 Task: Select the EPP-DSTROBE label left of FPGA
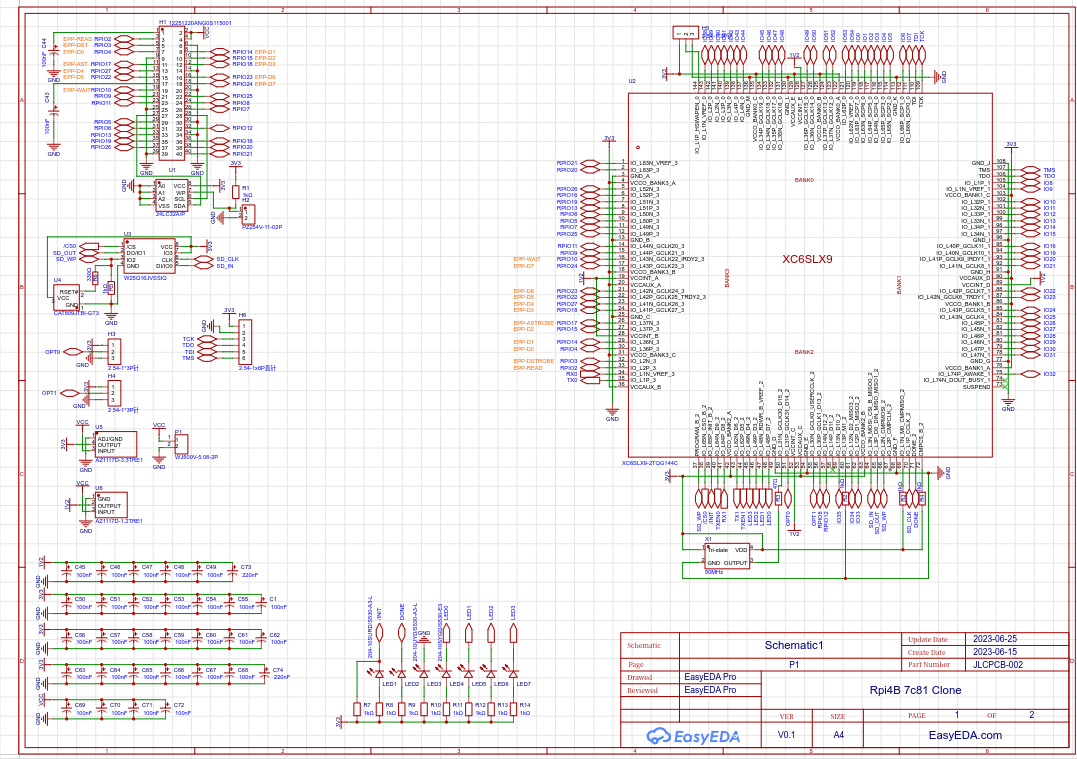[x=533, y=361]
